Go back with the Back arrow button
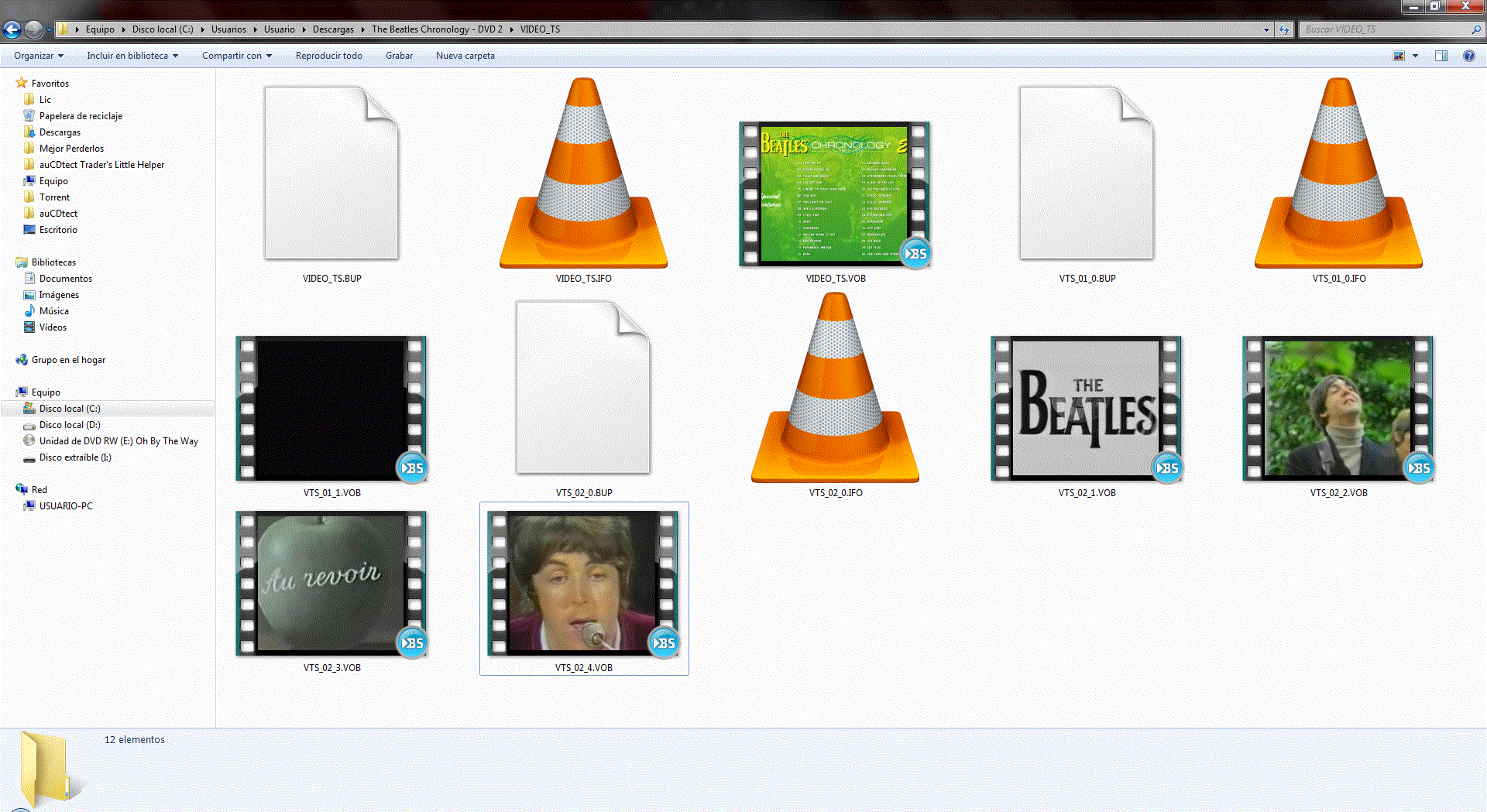Image resolution: width=1487 pixels, height=812 pixels. coord(12,29)
